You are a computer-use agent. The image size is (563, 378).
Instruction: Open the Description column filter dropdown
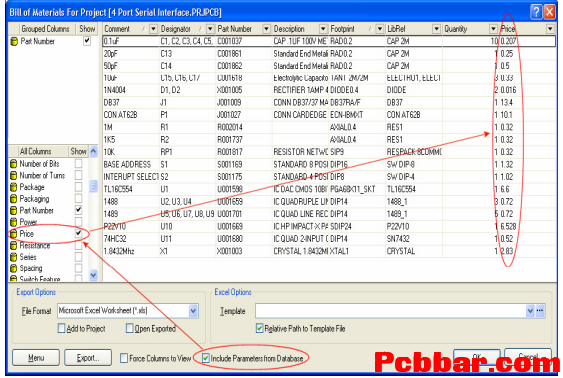[323, 29]
